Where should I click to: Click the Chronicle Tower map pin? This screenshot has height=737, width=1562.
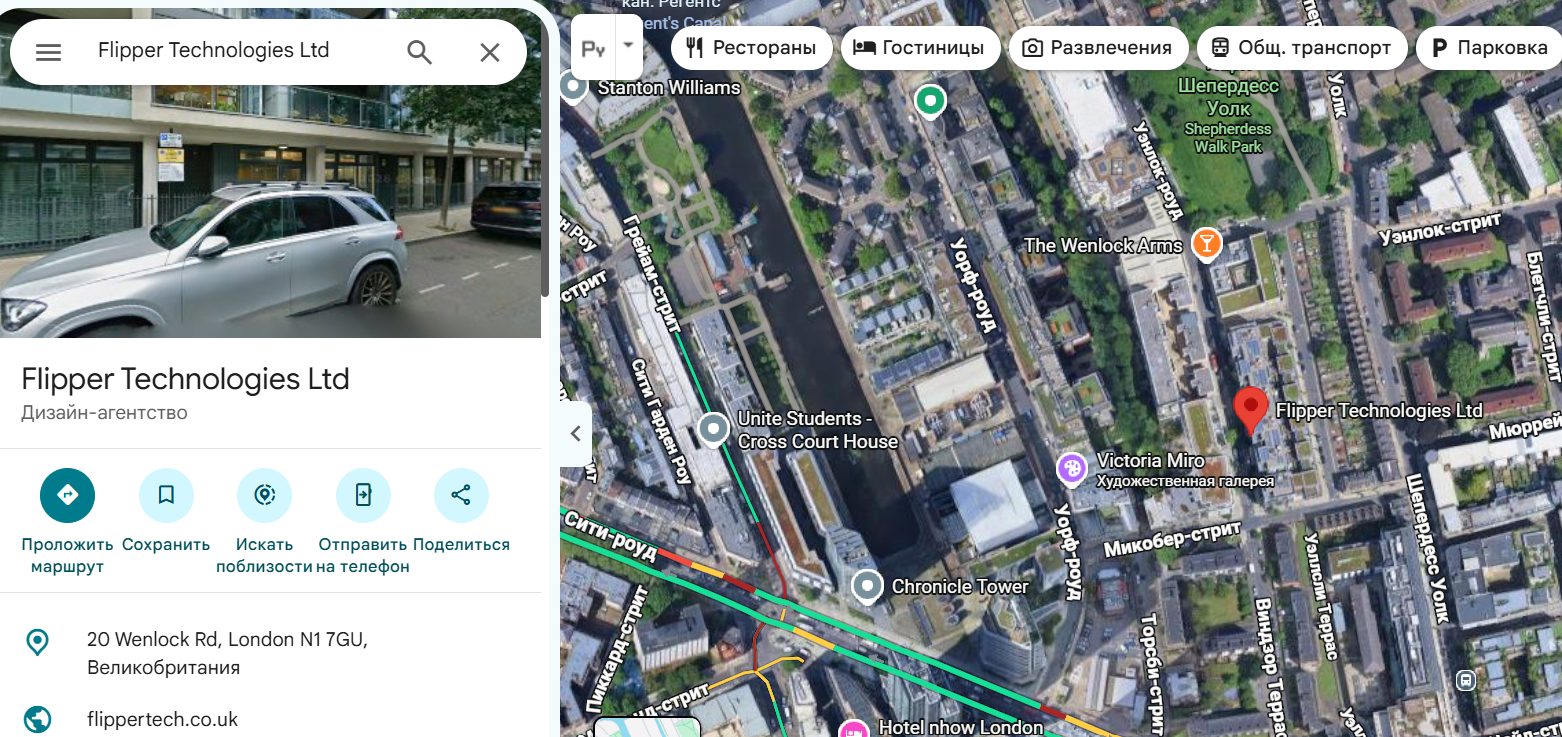[867, 587]
